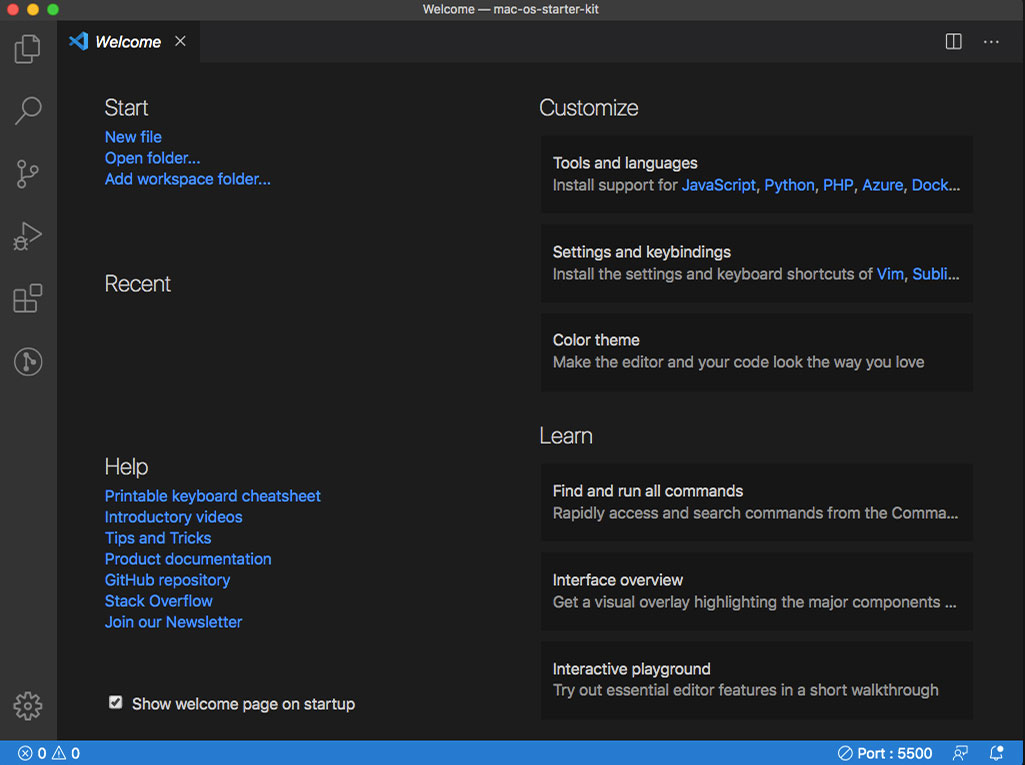Click the New file link

click(x=133, y=136)
